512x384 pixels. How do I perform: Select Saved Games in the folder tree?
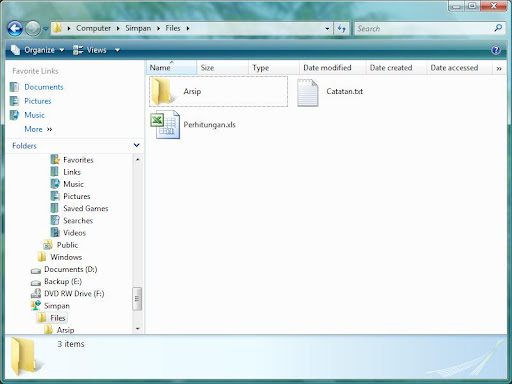86,208
